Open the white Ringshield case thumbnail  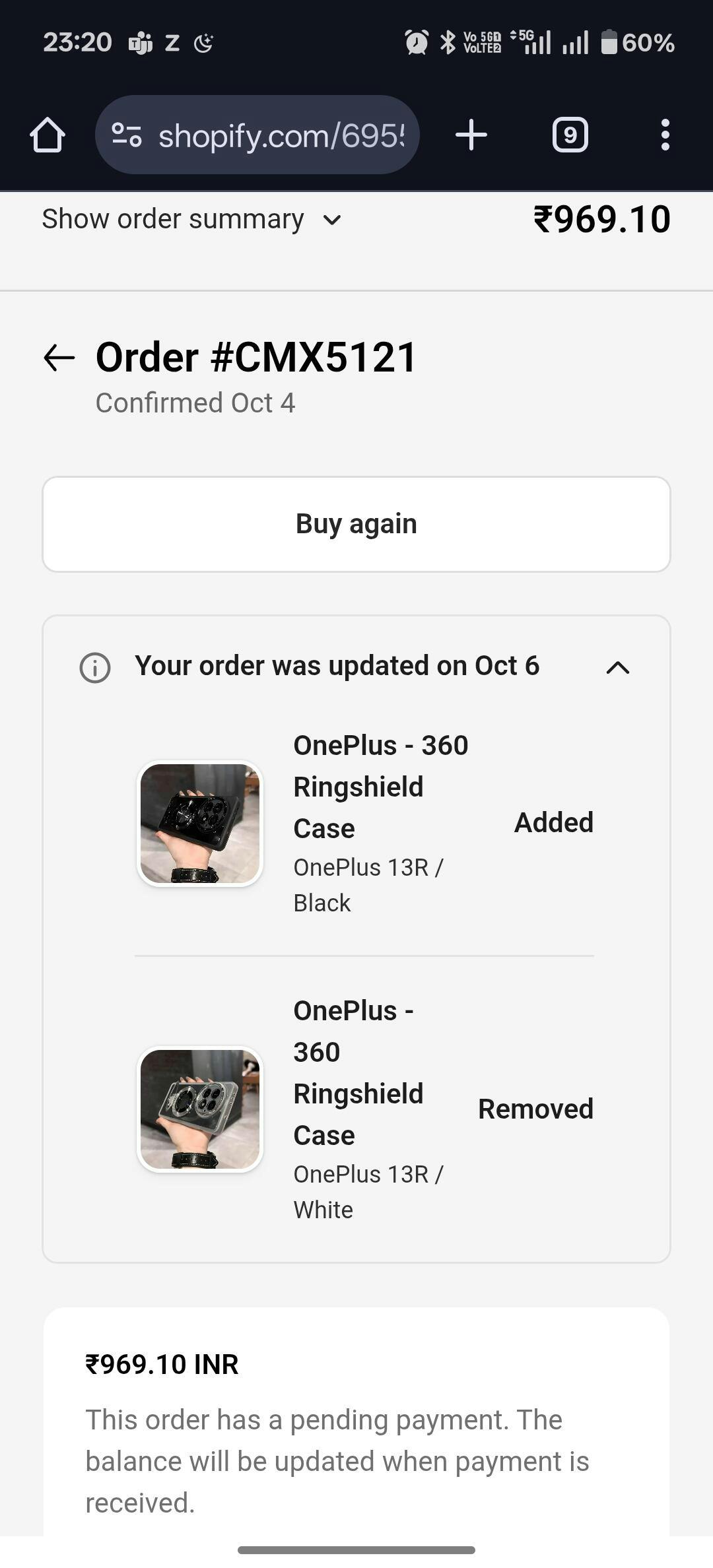tap(200, 1109)
